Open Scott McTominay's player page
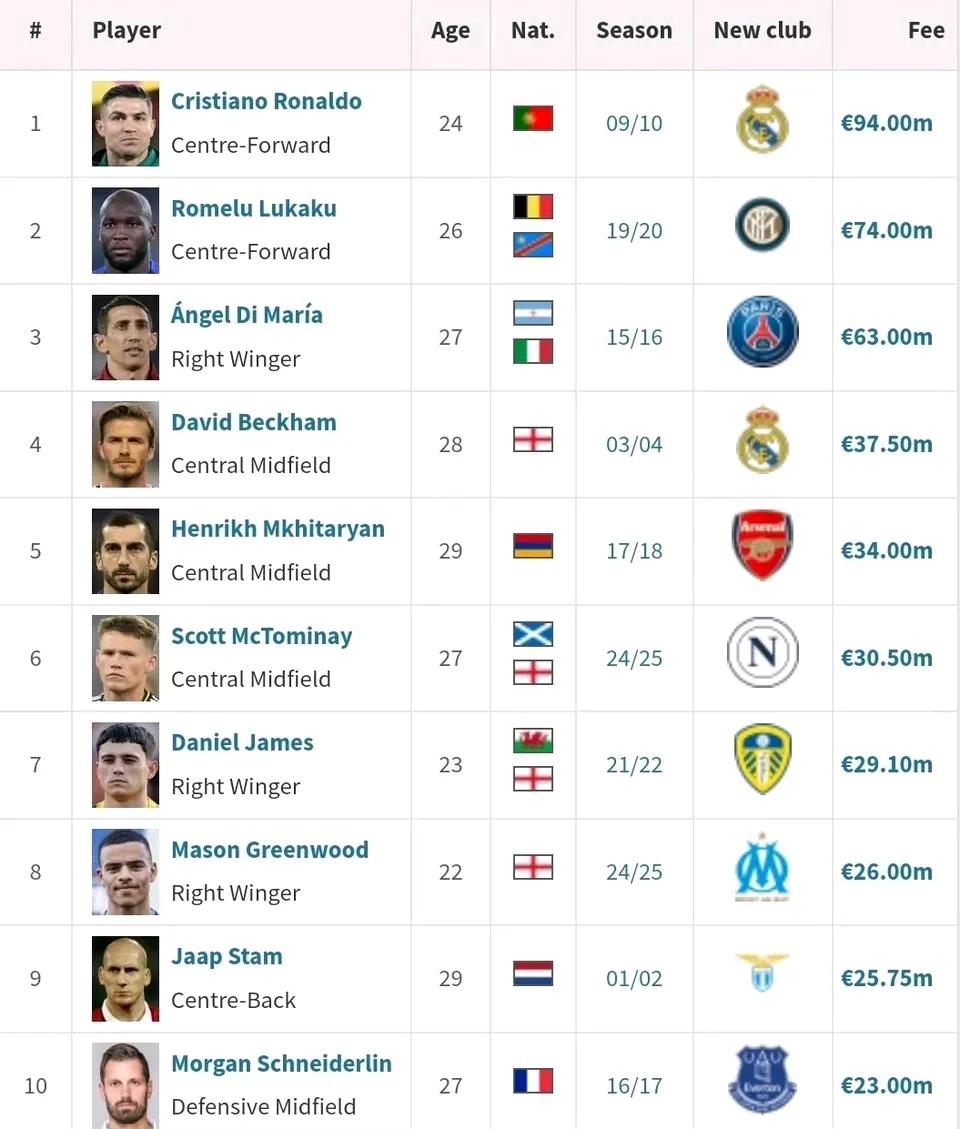The height and width of the screenshot is (1129, 960). coord(261,636)
